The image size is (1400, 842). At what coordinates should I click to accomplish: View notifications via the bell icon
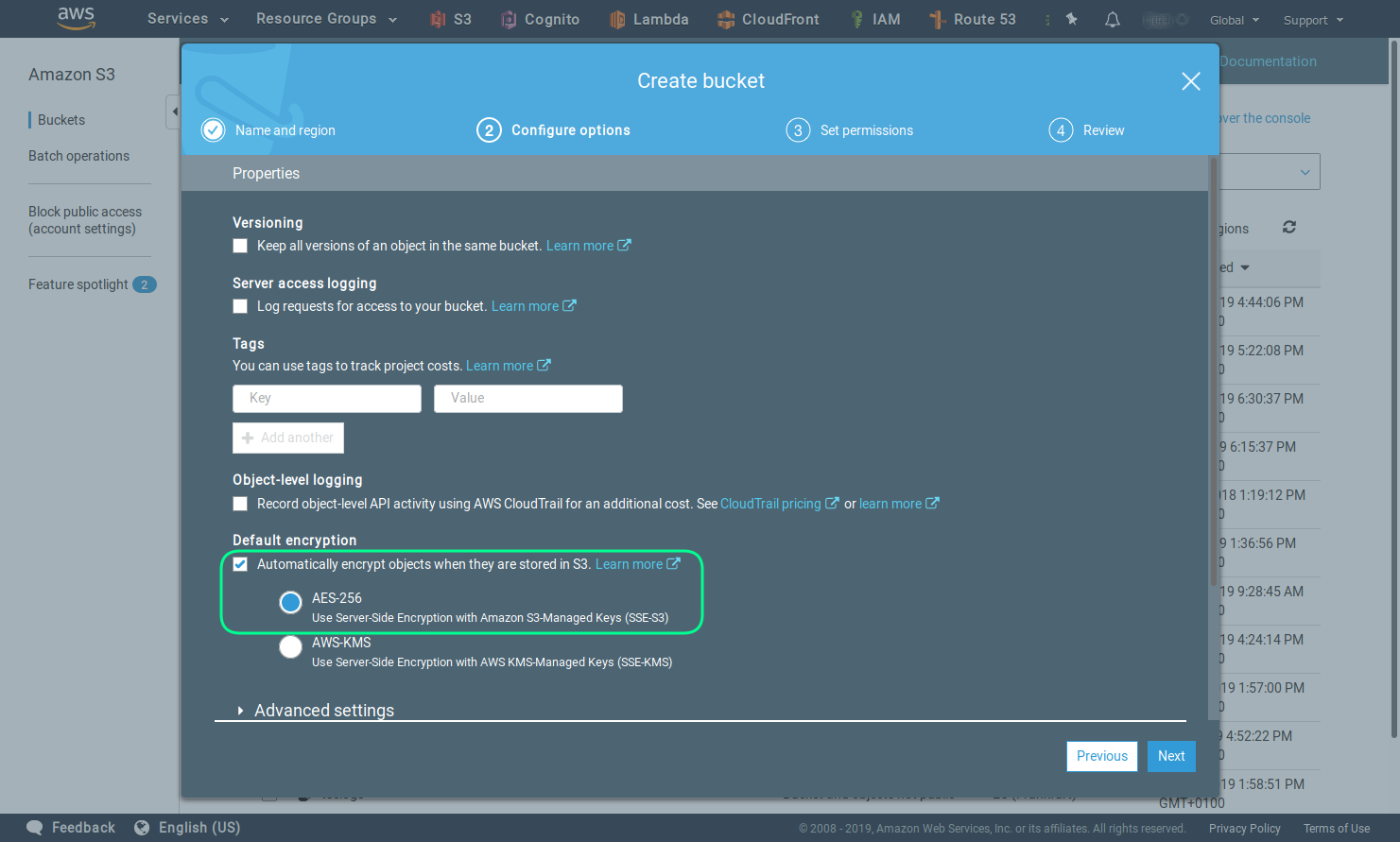(1112, 19)
